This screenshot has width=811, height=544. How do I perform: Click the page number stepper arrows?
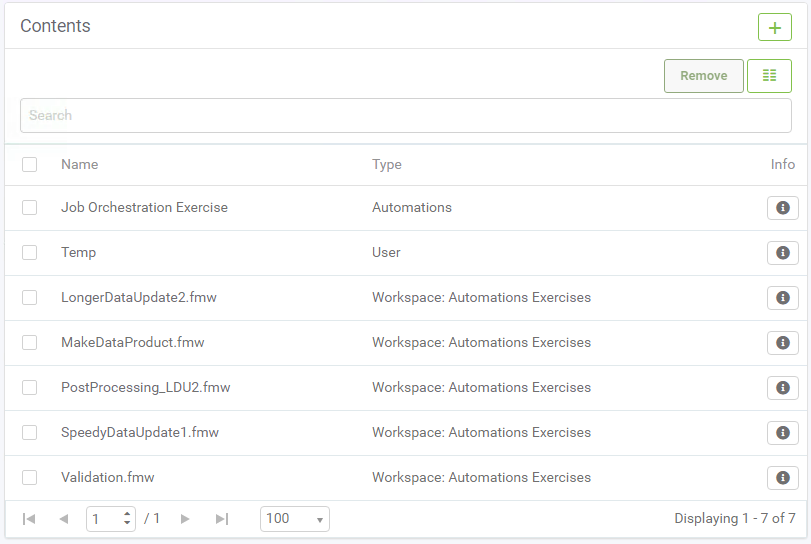tap(127, 518)
